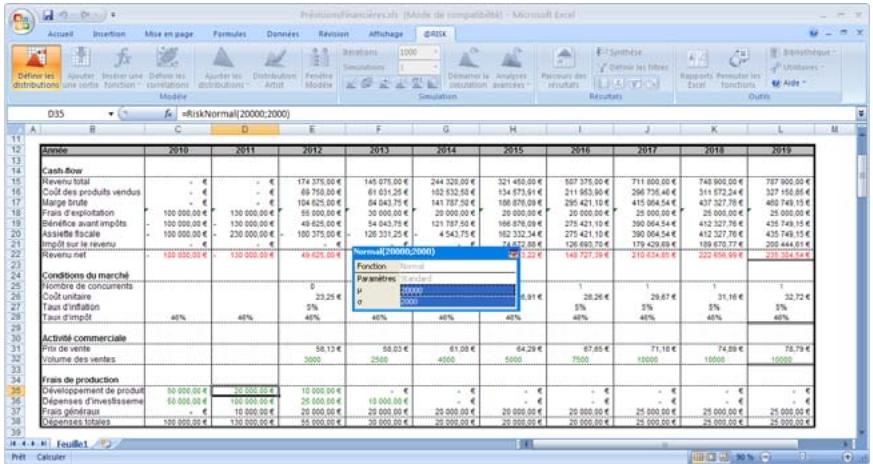873x464 pixels.
Task: Switch to the Formules ribbon tab
Action: pos(230,33)
